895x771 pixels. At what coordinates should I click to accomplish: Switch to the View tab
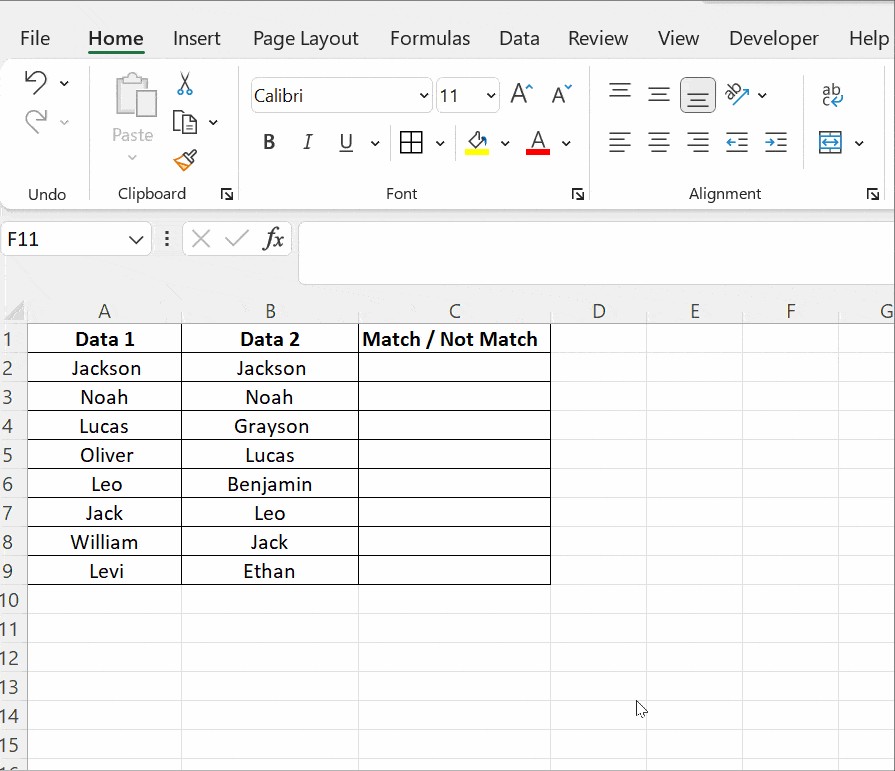click(678, 38)
